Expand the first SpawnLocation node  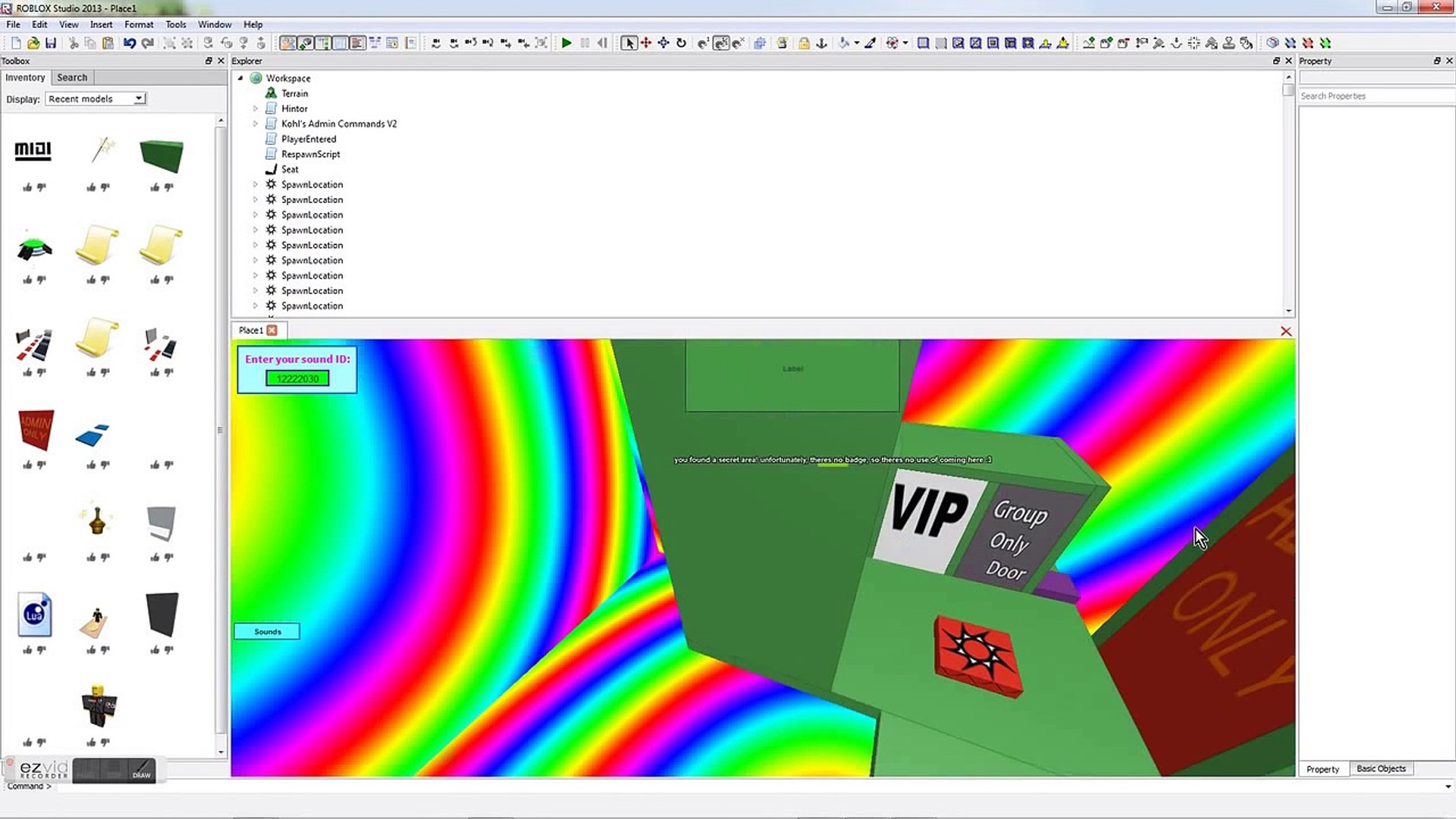(256, 184)
